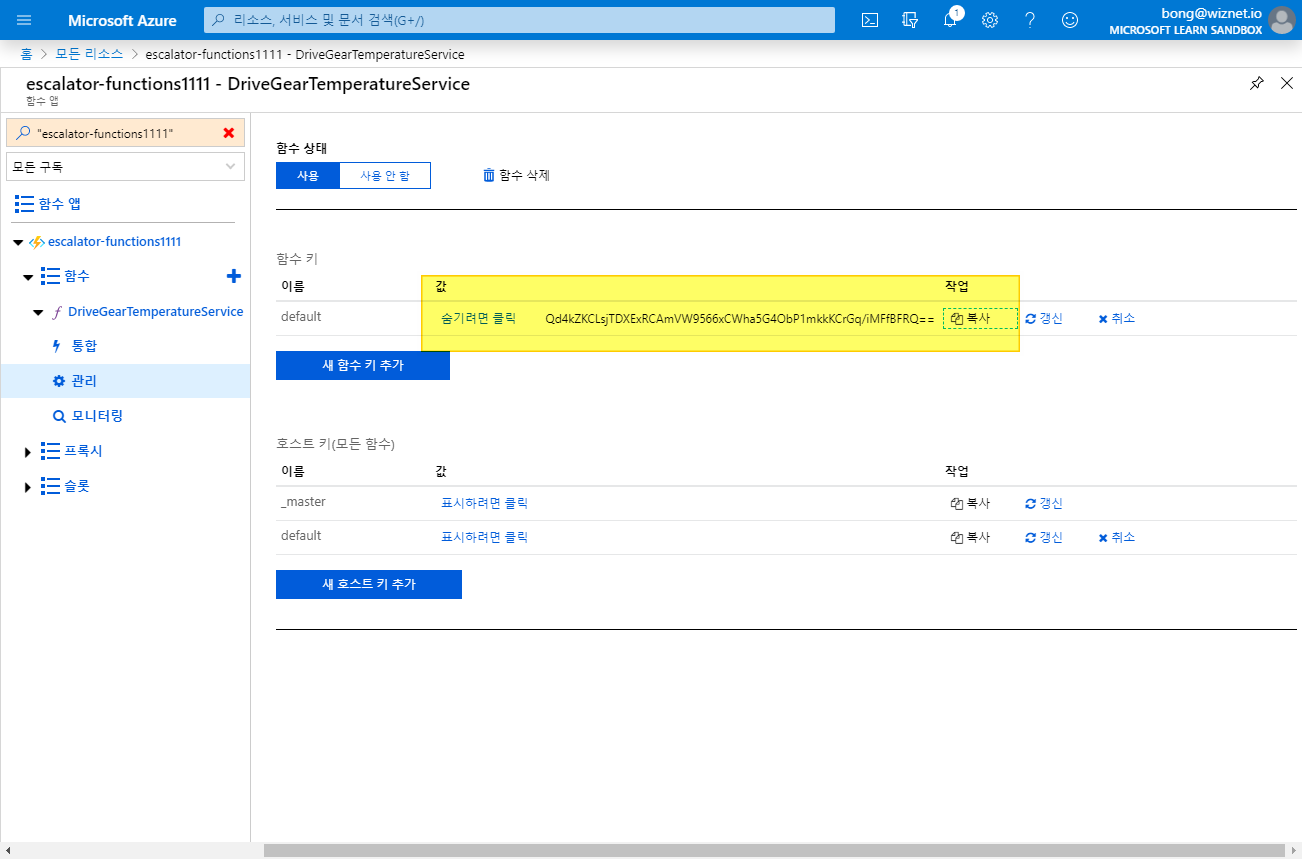Image resolution: width=1302 pixels, height=859 pixels.
Task: Add a new function with plus icon
Action: tap(234, 276)
